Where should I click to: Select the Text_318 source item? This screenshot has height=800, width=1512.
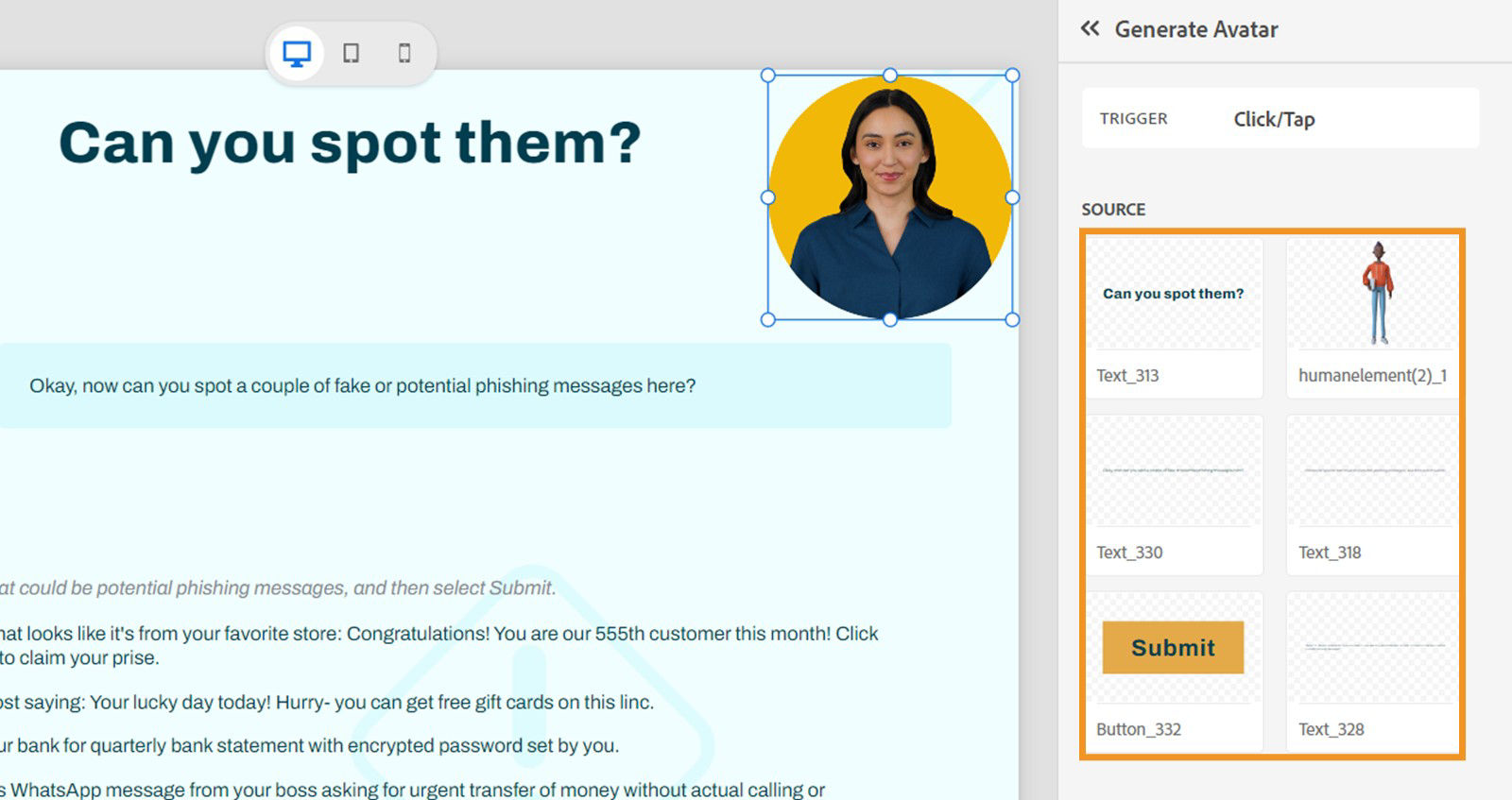tap(1372, 494)
